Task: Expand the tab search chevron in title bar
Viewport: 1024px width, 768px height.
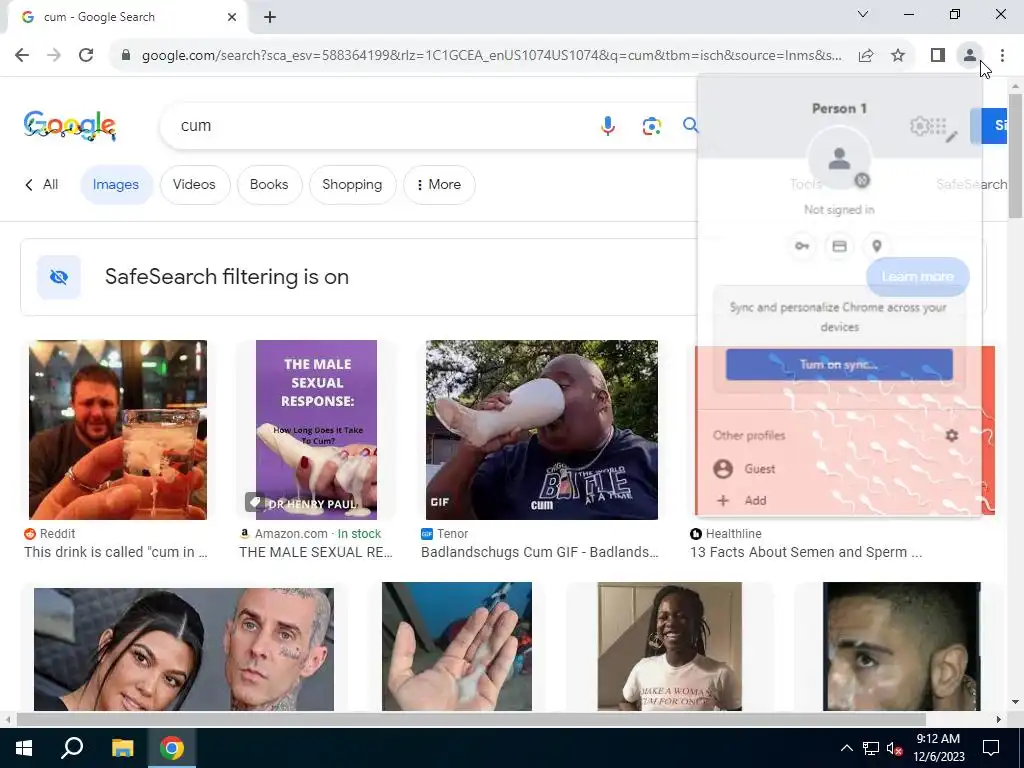Action: (x=863, y=14)
